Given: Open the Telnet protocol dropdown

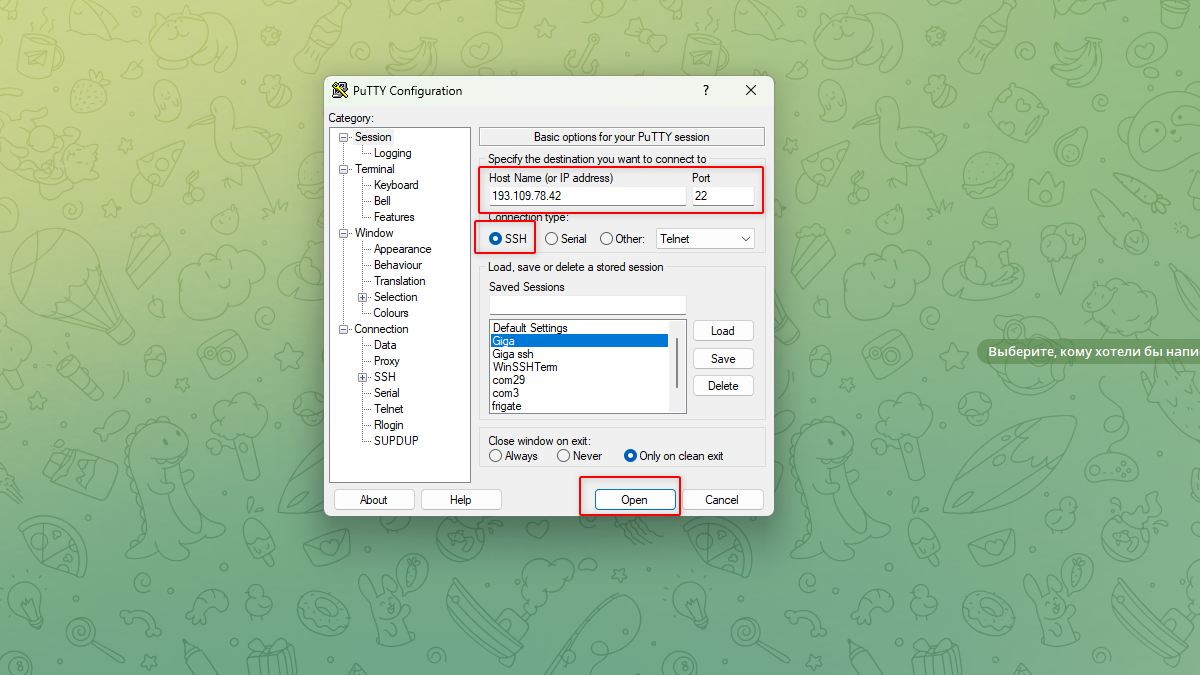Looking at the screenshot, I should pos(705,239).
